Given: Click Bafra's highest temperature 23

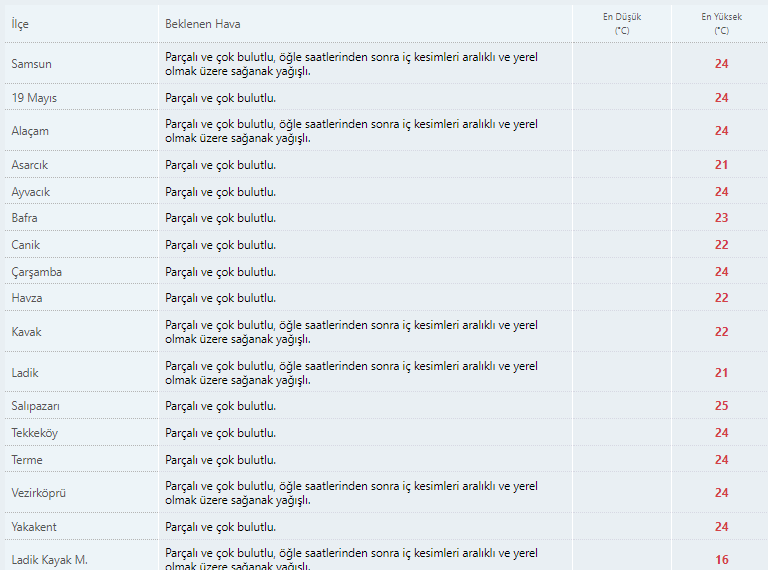Looking at the screenshot, I should pos(721,217).
